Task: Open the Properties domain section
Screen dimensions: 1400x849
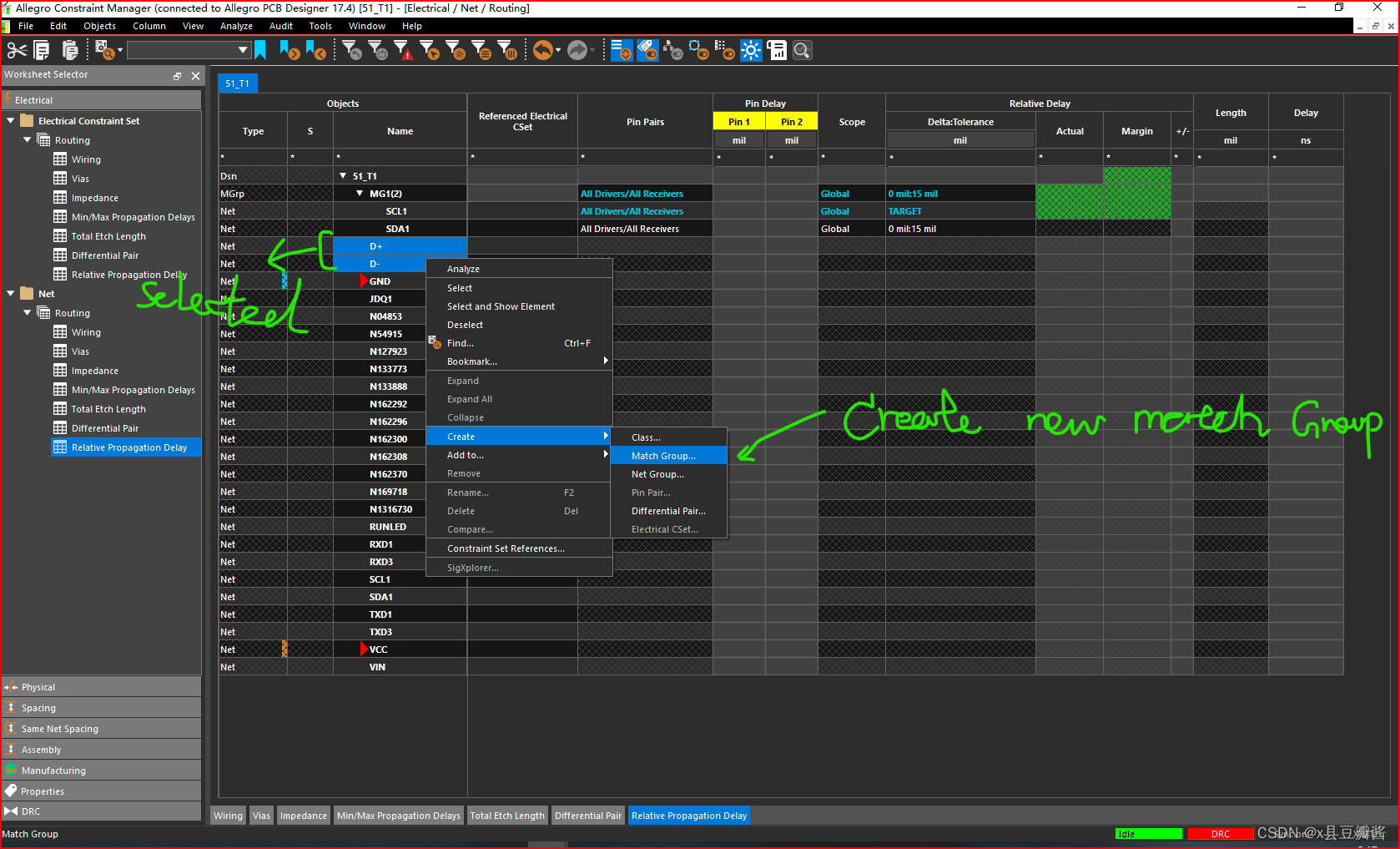Action: (x=102, y=791)
